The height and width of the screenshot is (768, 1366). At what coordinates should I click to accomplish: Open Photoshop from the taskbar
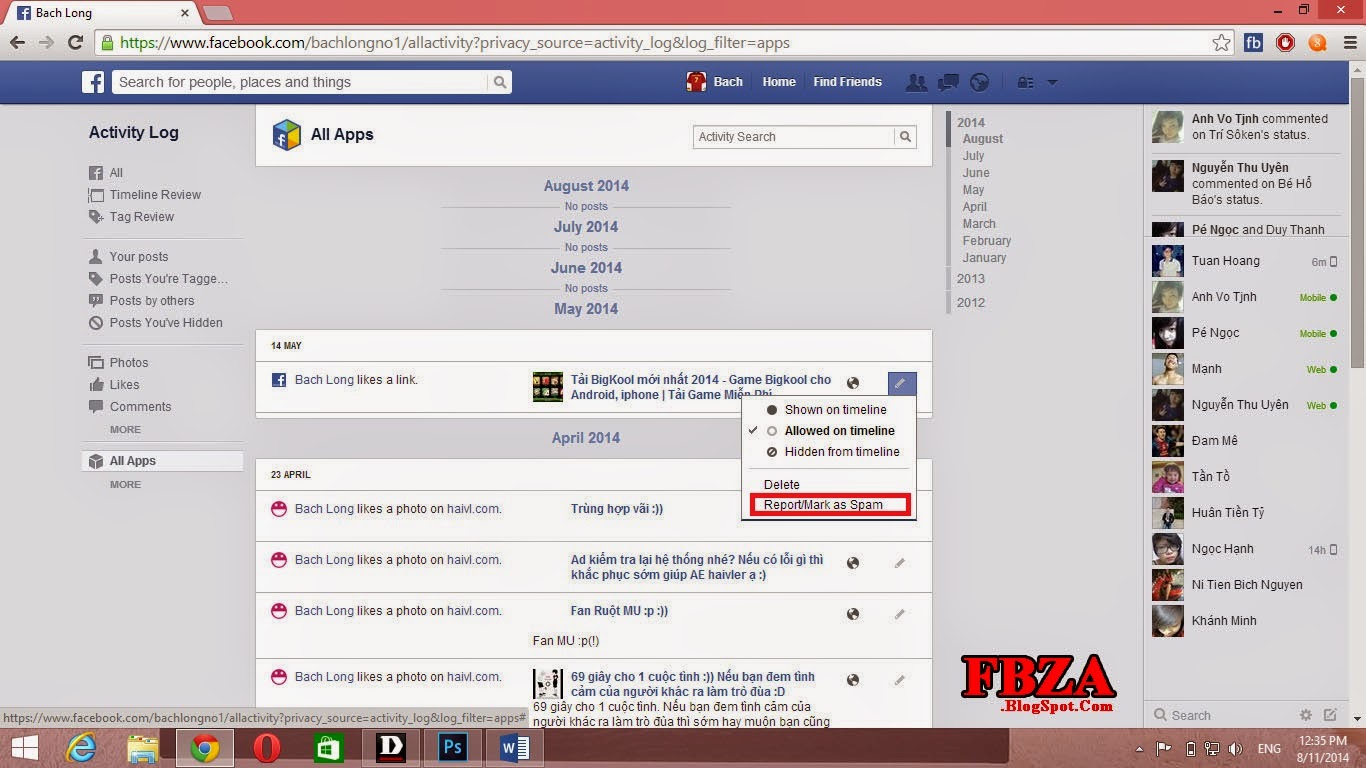[452, 748]
